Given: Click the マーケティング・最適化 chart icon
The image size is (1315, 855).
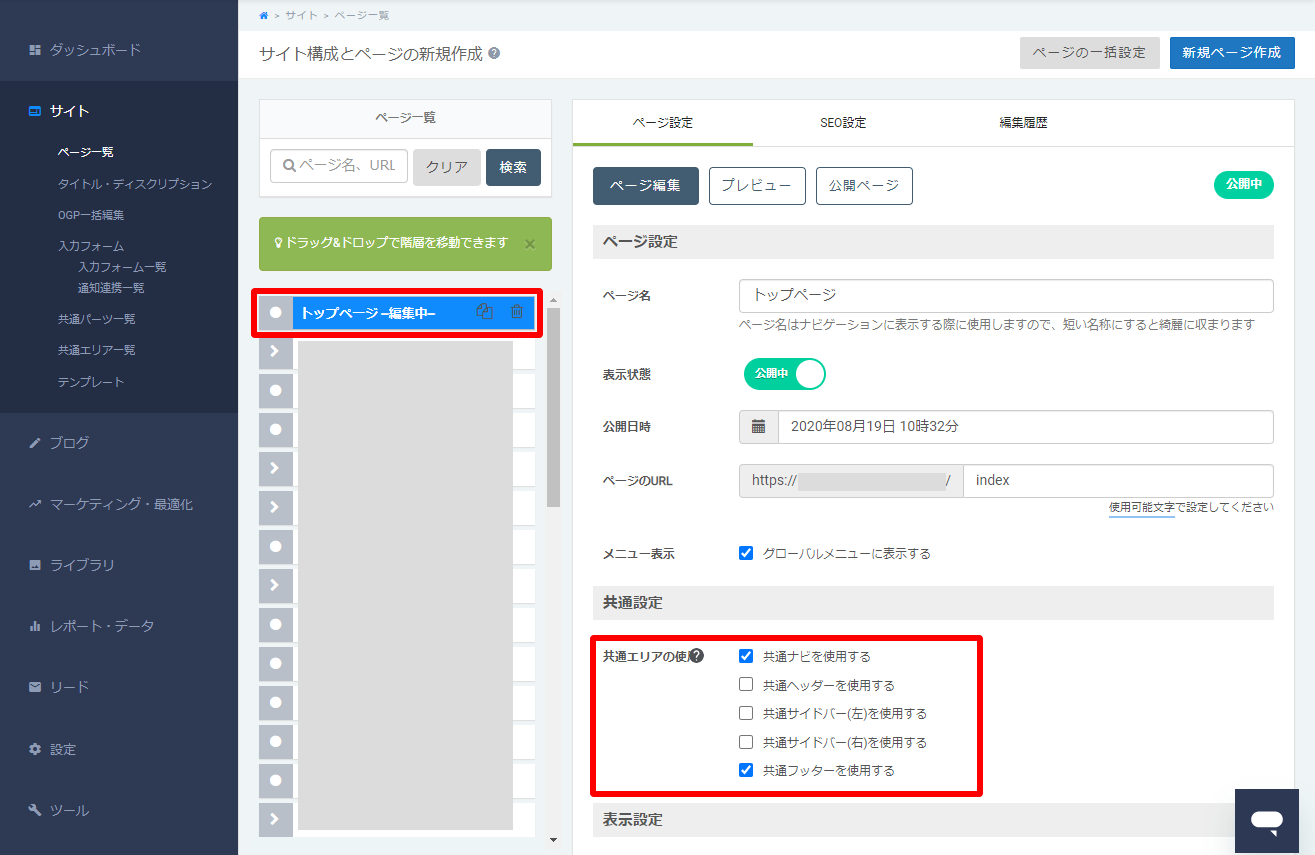Looking at the screenshot, I should pyautogui.click(x=35, y=505).
